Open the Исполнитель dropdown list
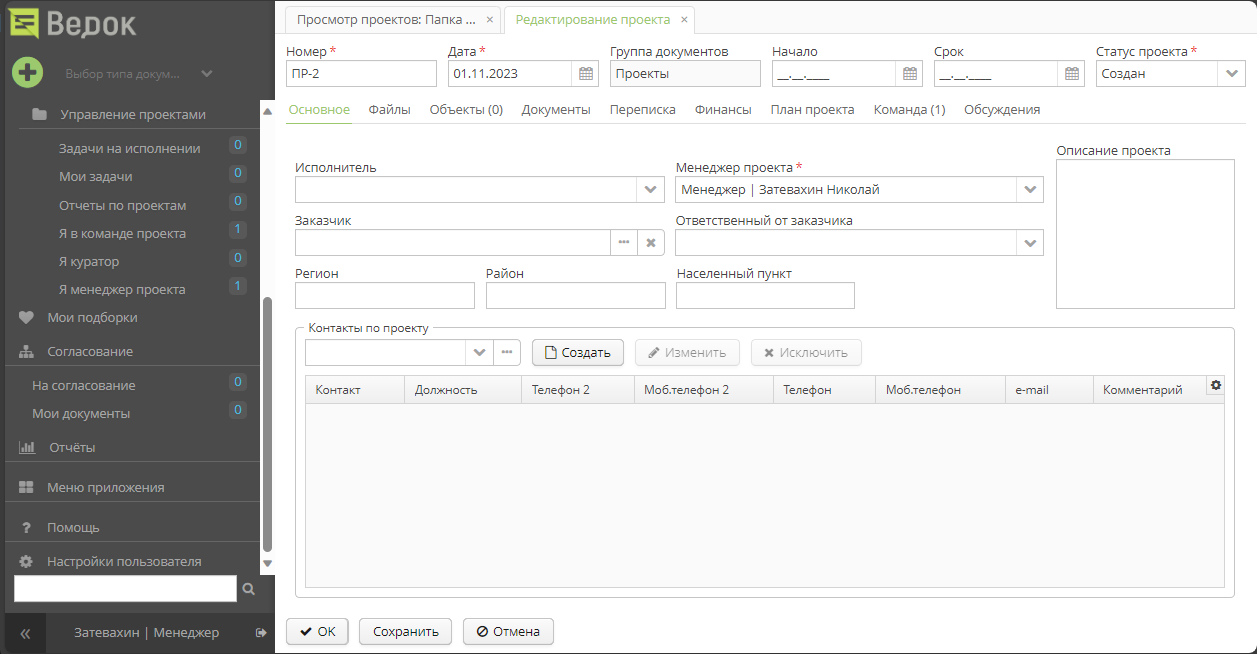Image resolution: width=1257 pixels, height=654 pixels. pyautogui.click(x=651, y=189)
